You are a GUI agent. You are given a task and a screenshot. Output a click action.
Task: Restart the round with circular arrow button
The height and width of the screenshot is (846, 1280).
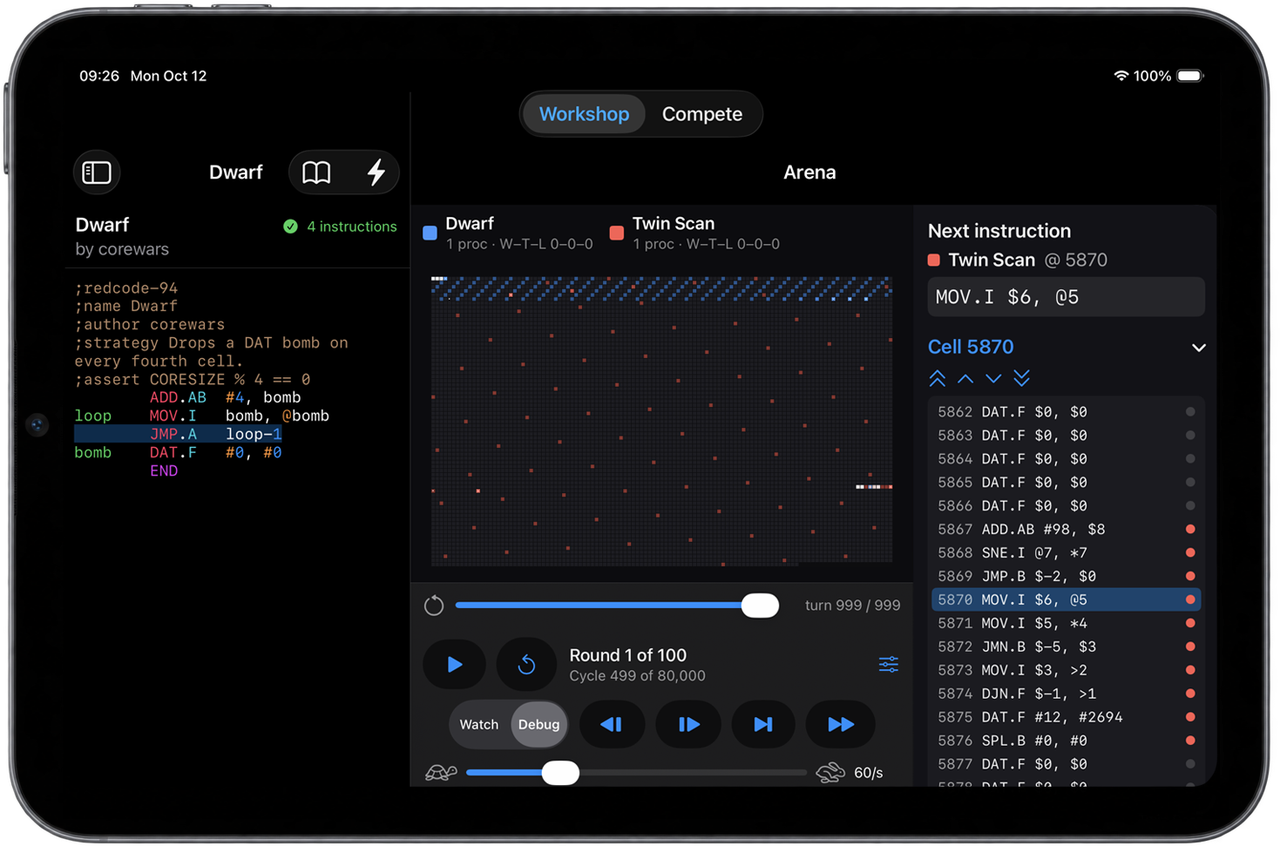coord(527,665)
